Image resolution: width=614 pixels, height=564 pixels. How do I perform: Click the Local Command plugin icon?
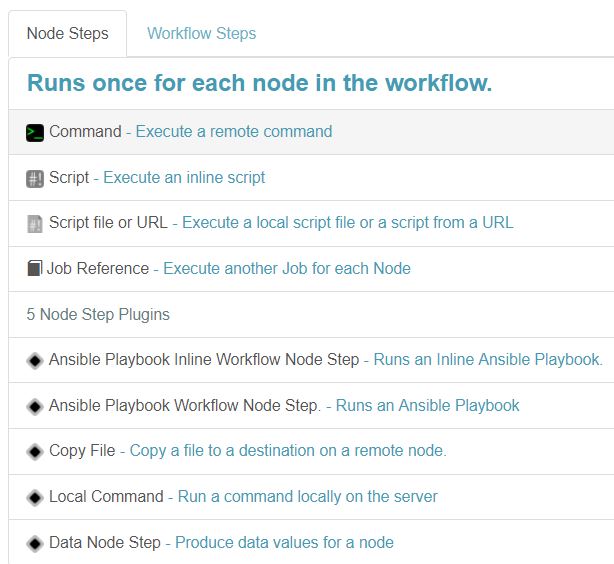pyautogui.click(x=35, y=497)
